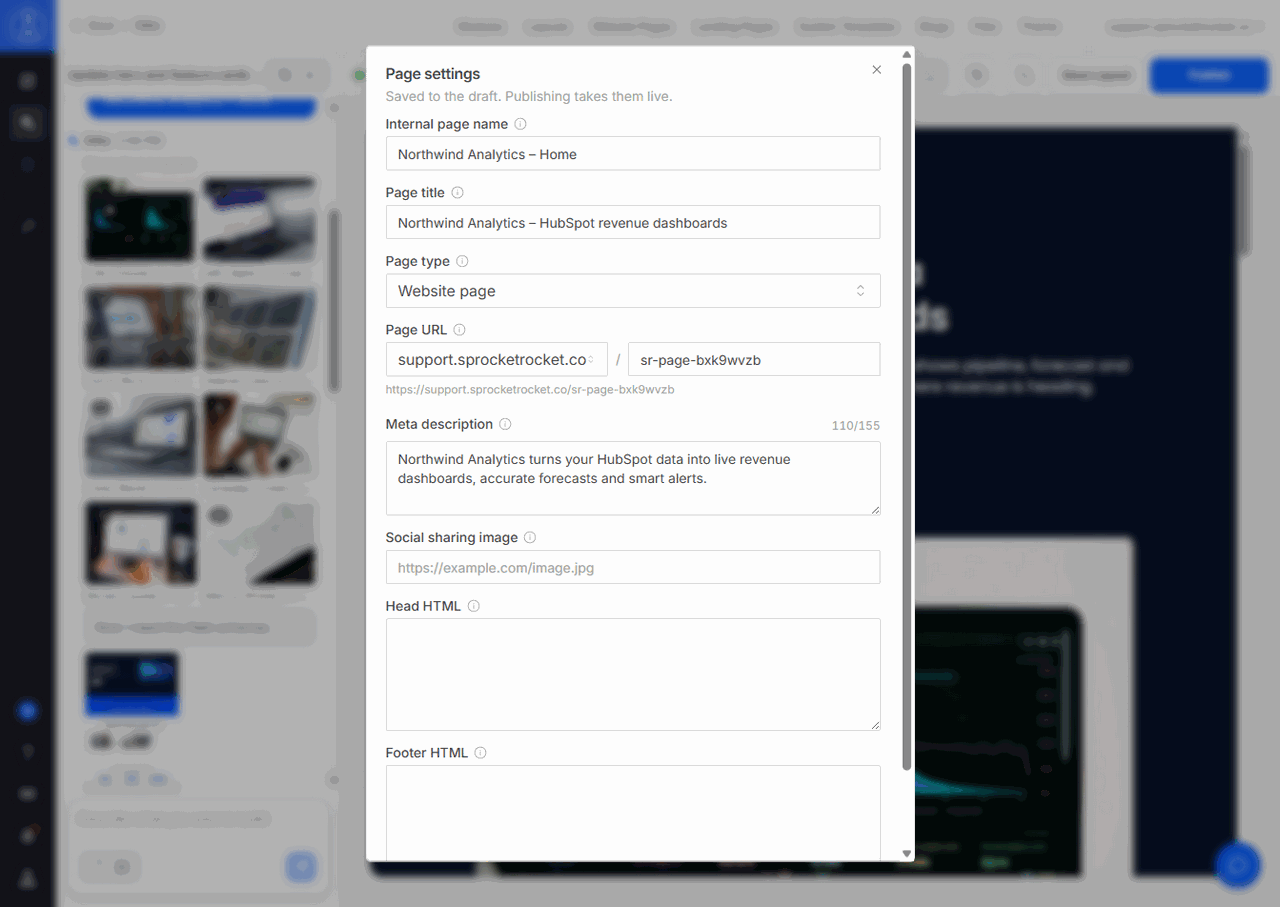Click info icon beside Footer HTML label
Viewport: 1280px width, 907px height.
(480, 753)
